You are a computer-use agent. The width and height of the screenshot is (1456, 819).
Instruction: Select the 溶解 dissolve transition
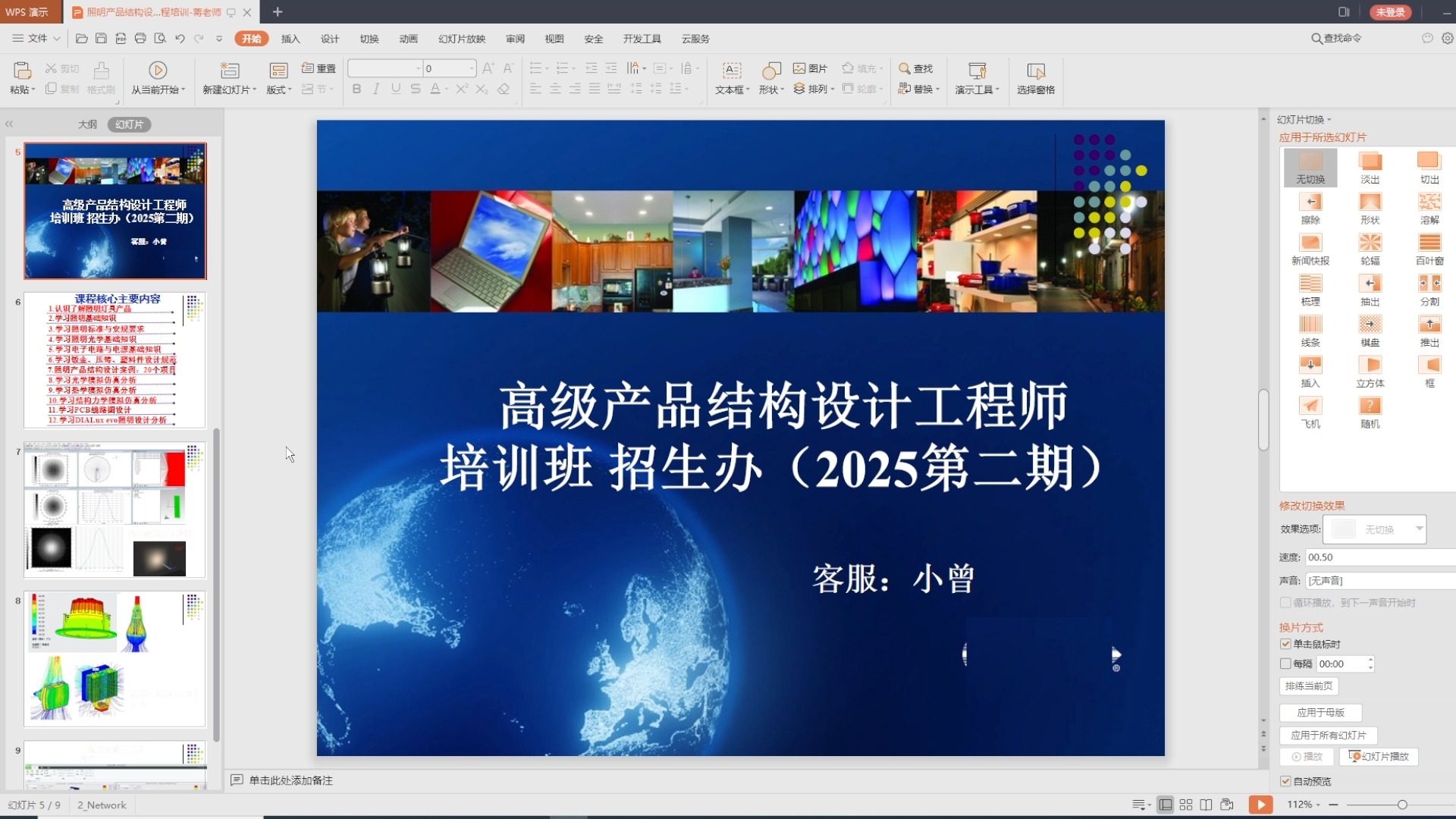1429,209
